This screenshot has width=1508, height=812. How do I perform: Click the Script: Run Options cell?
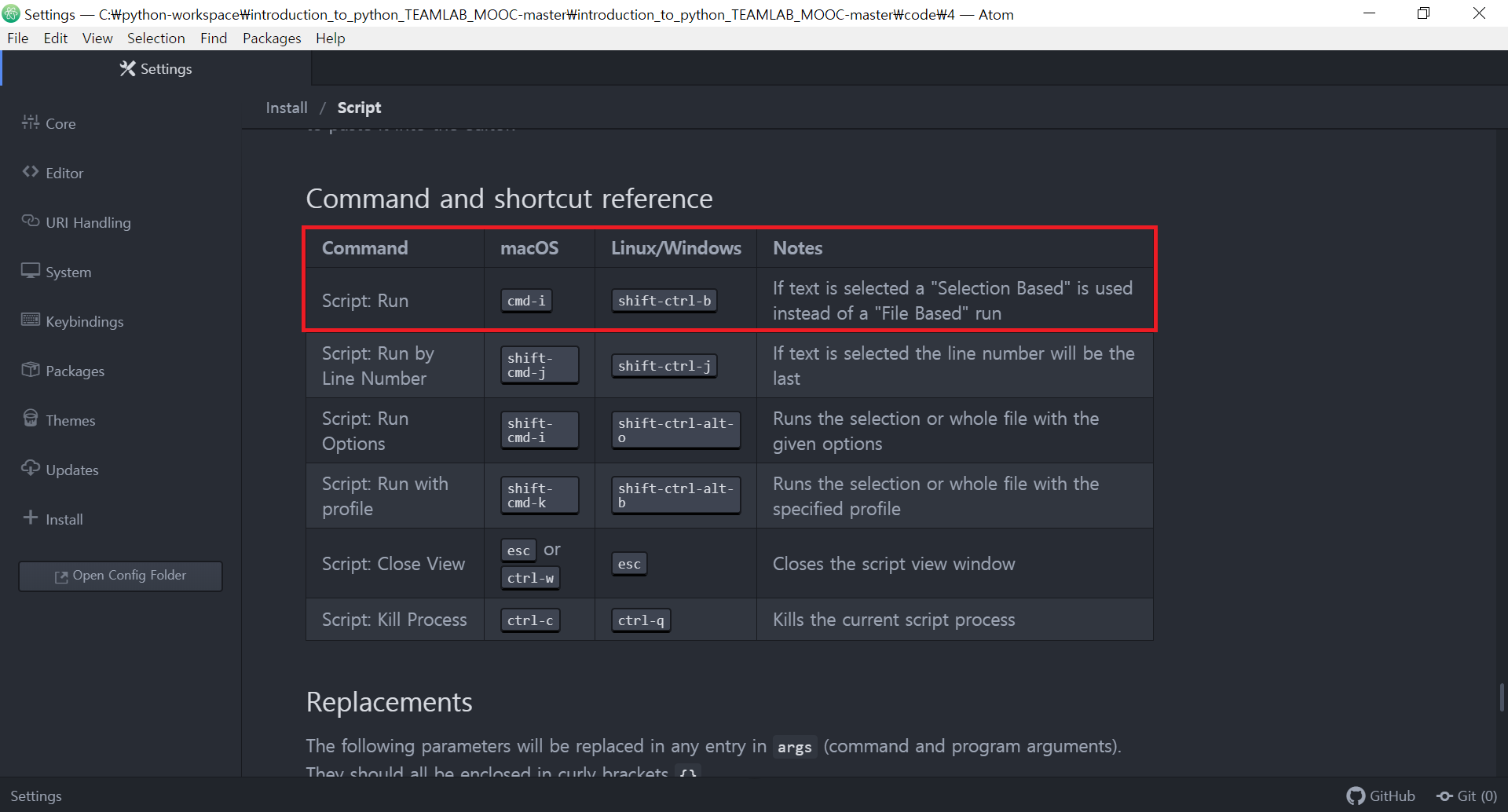tap(395, 430)
